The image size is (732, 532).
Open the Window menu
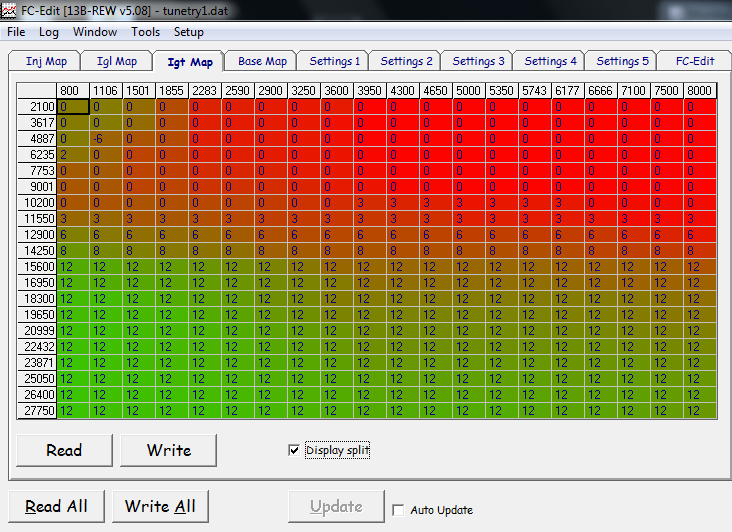click(95, 32)
